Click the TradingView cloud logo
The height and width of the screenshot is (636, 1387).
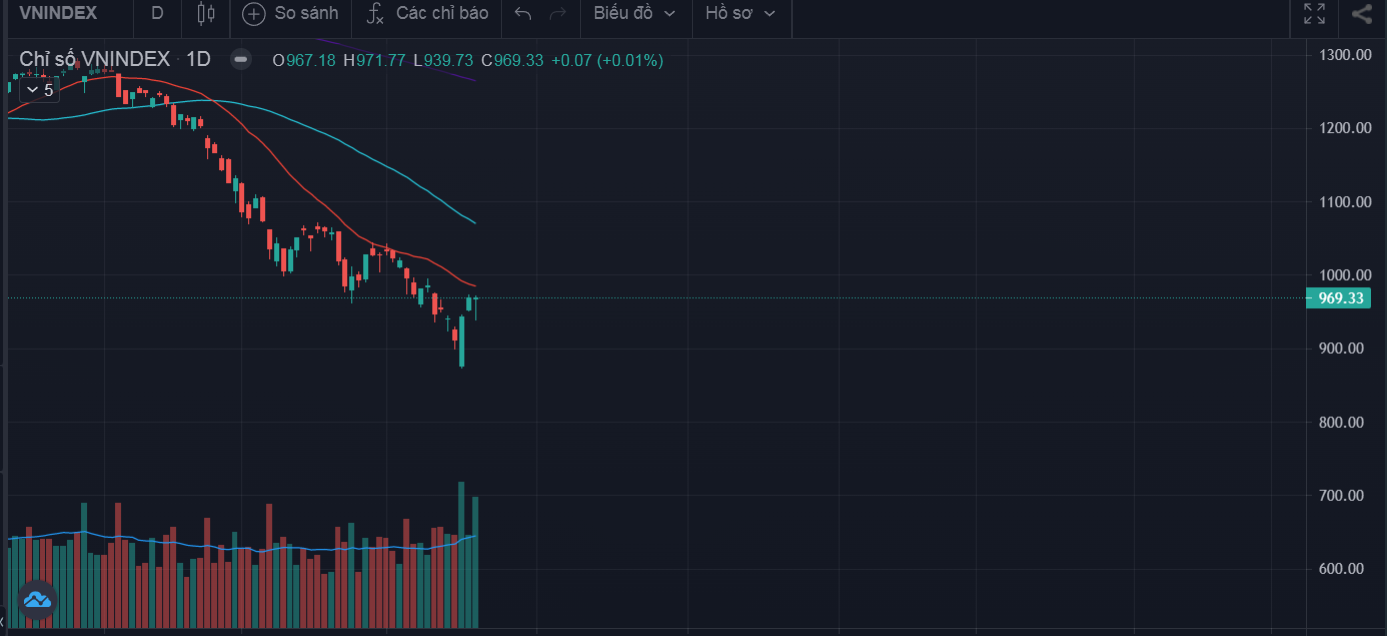coord(37,600)
